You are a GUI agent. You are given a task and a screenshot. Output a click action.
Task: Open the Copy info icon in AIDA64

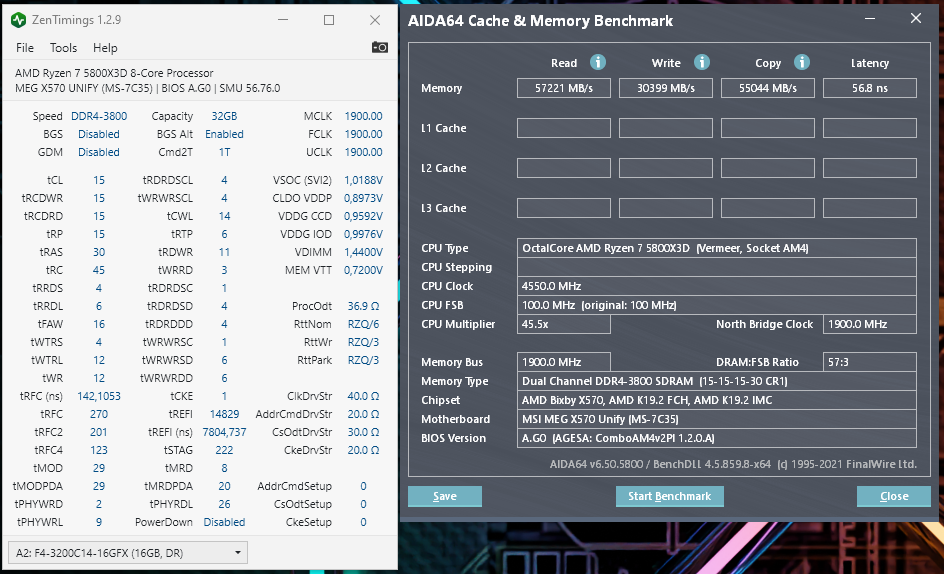(x=801, y=62)
